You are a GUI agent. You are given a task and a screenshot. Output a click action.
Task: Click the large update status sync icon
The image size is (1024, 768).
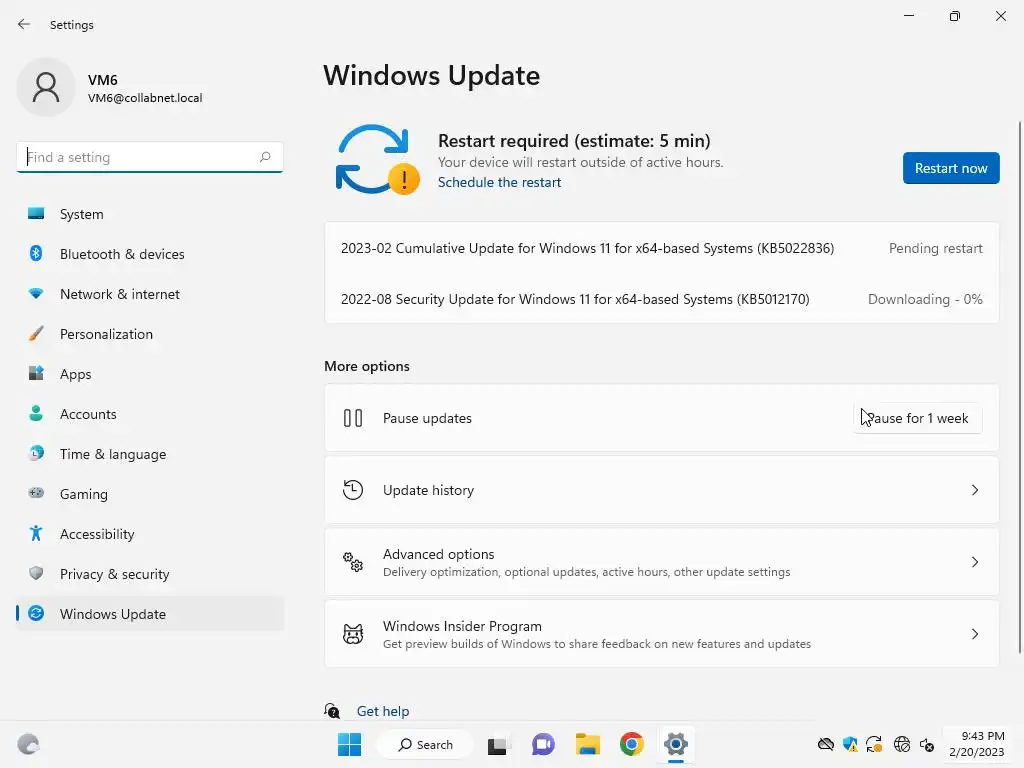pos(377,160)
